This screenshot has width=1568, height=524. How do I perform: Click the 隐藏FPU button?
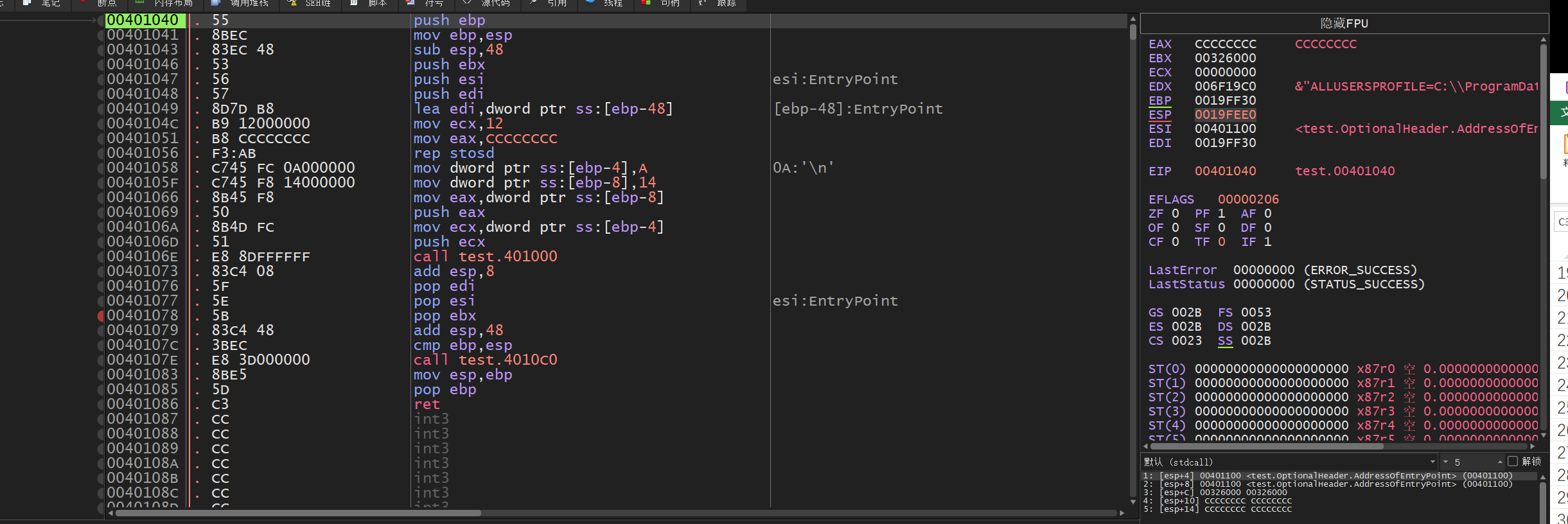(1344, 23)
